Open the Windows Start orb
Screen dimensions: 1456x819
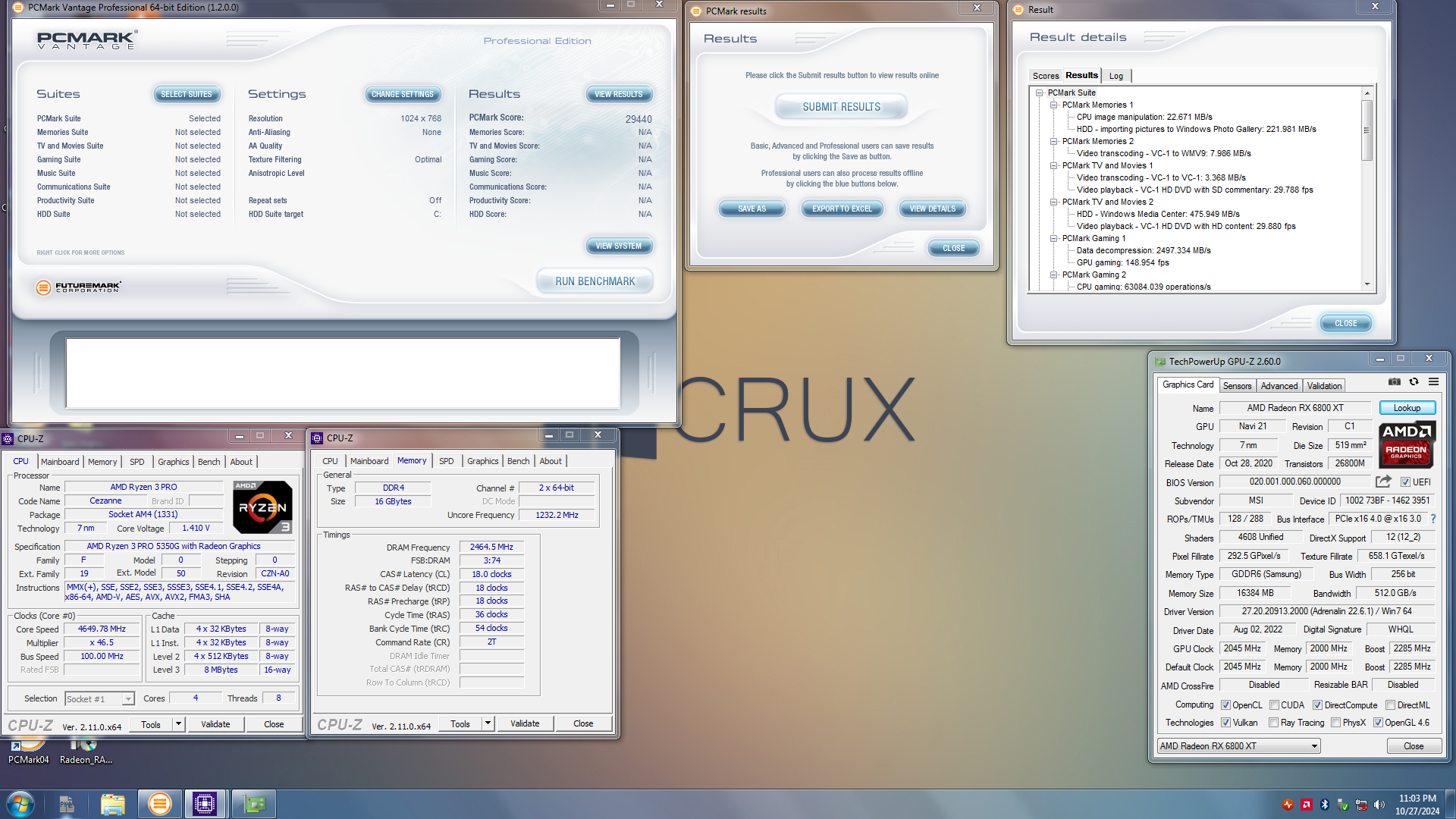point(20,804)
